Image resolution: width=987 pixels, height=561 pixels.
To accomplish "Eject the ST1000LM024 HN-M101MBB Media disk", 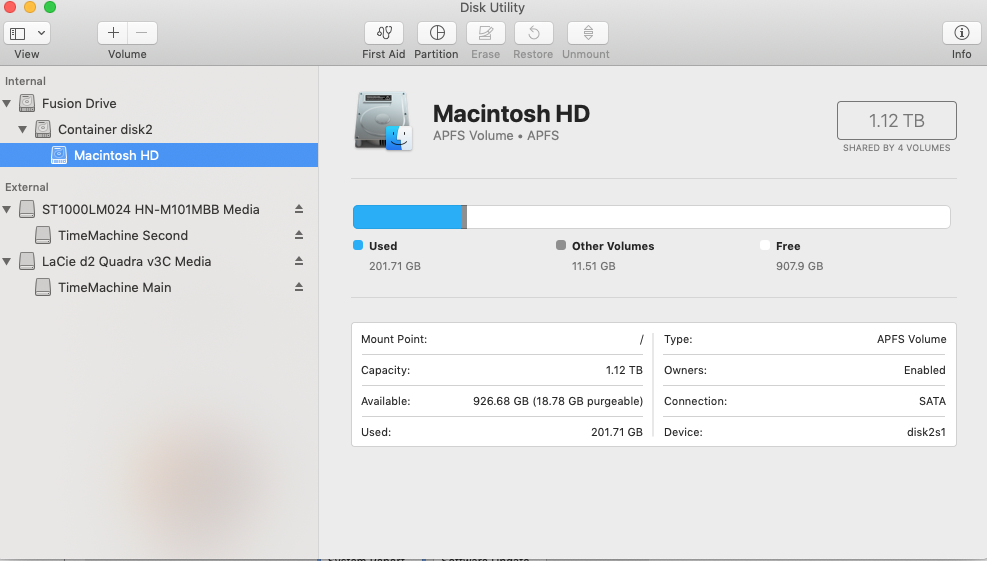I will (299, 209).
